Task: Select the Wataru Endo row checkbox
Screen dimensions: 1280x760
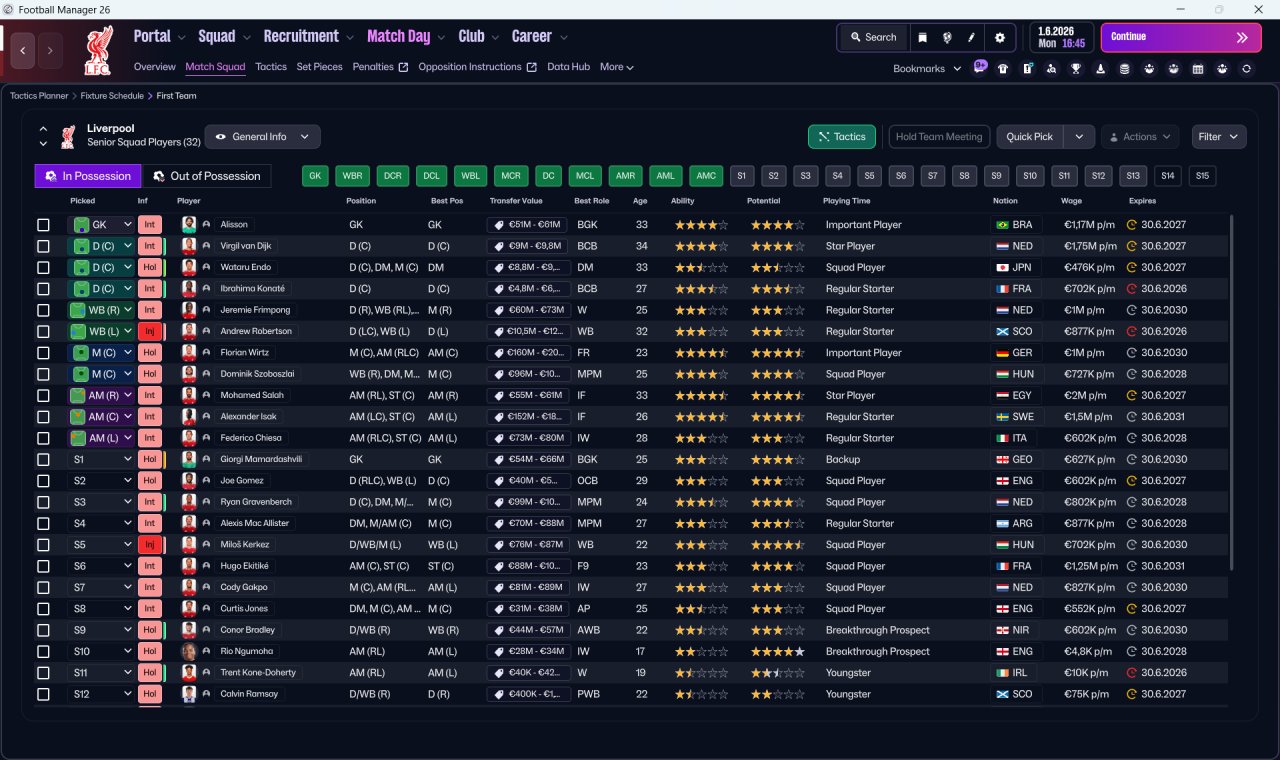Action: (43, 267)
